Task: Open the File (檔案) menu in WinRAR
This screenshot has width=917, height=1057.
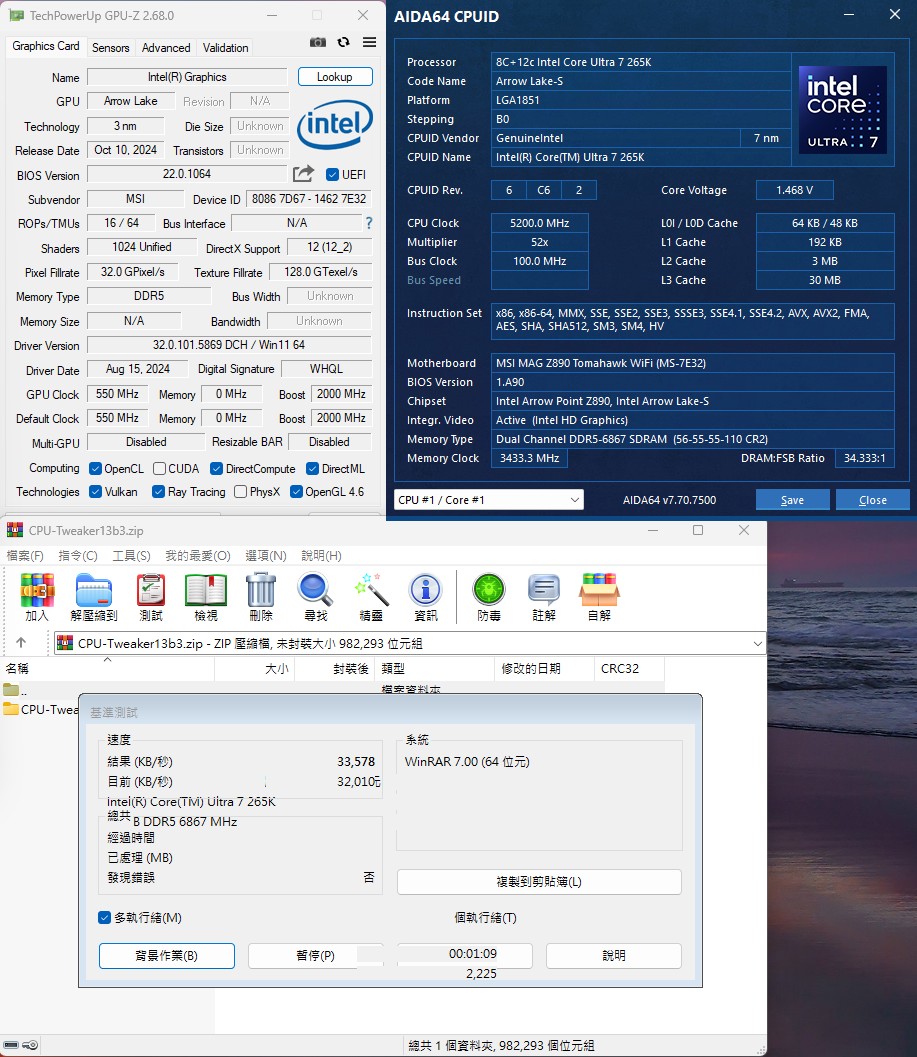Action: [x=25, y=555]
